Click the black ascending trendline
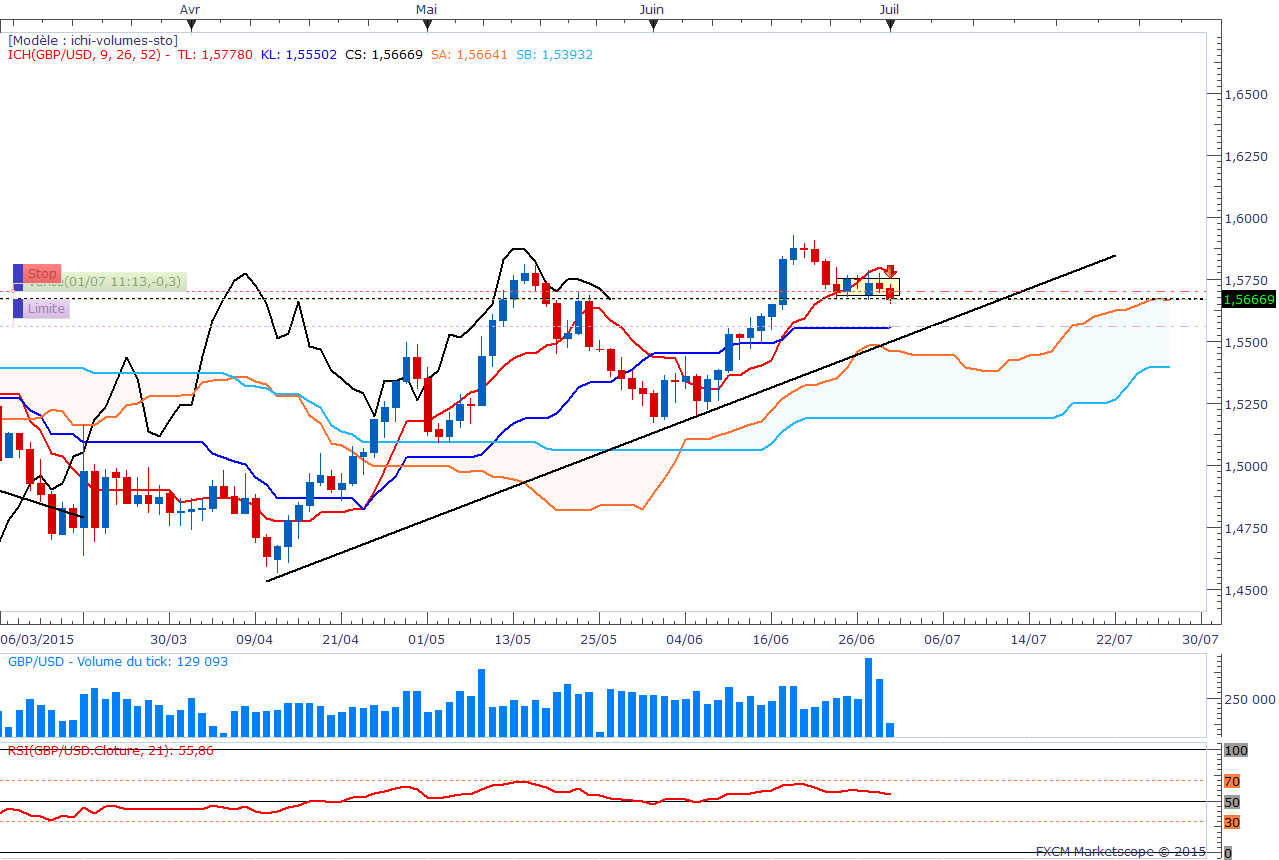The image size is (1279, 860). (x=691, y=418)
